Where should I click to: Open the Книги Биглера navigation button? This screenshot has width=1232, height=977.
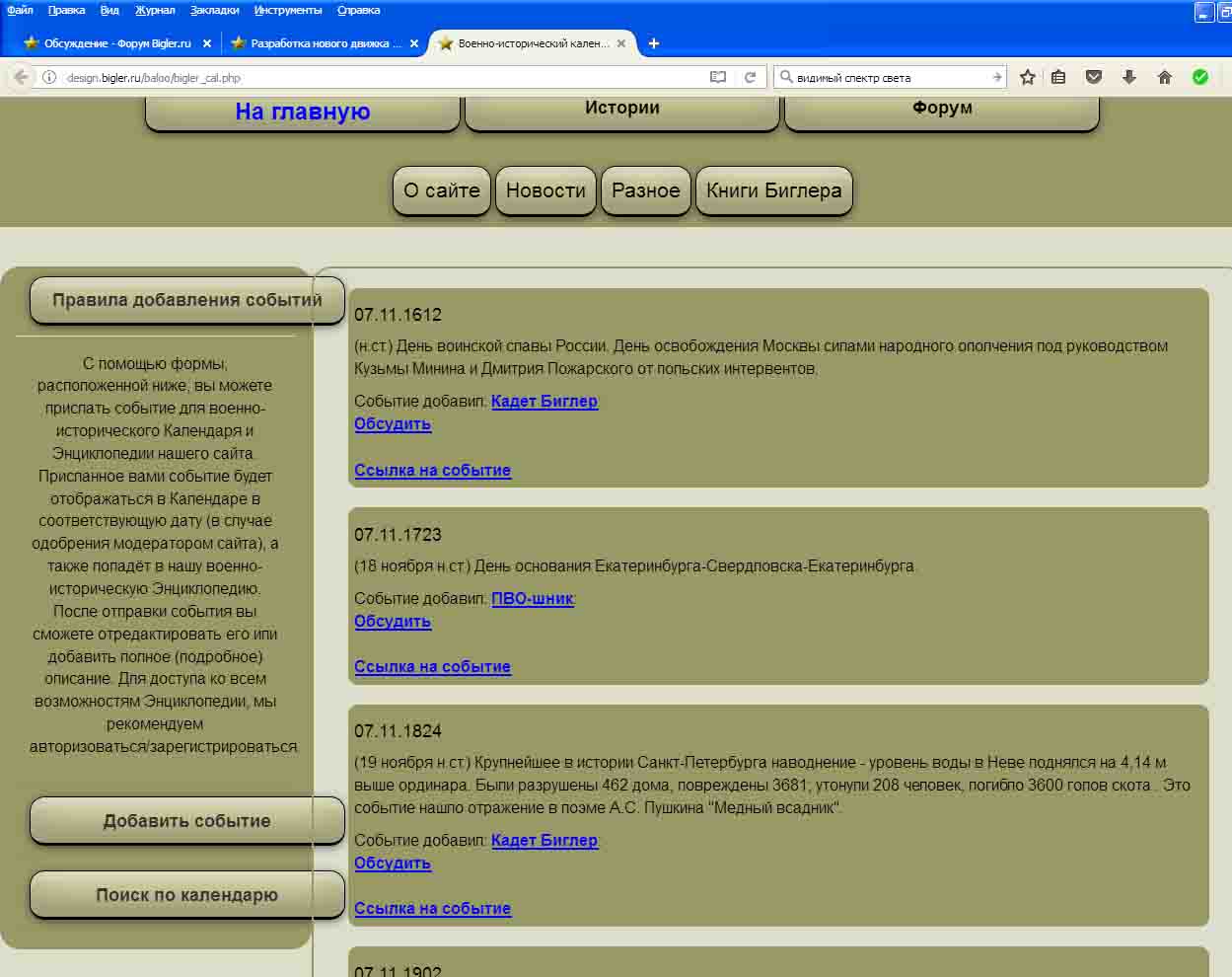pos(773,190)
